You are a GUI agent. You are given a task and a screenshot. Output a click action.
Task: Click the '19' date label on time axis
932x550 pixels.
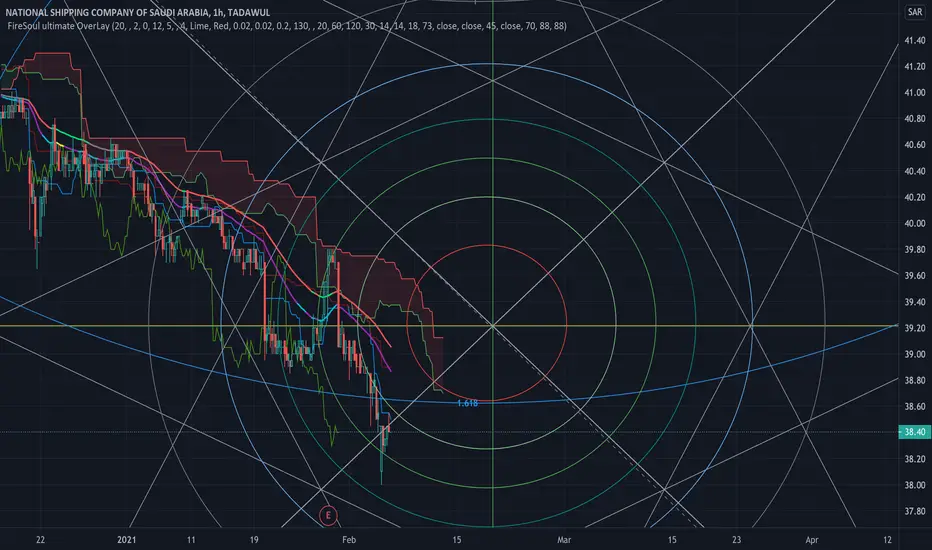pyautogui.click(x=254, y=540)
